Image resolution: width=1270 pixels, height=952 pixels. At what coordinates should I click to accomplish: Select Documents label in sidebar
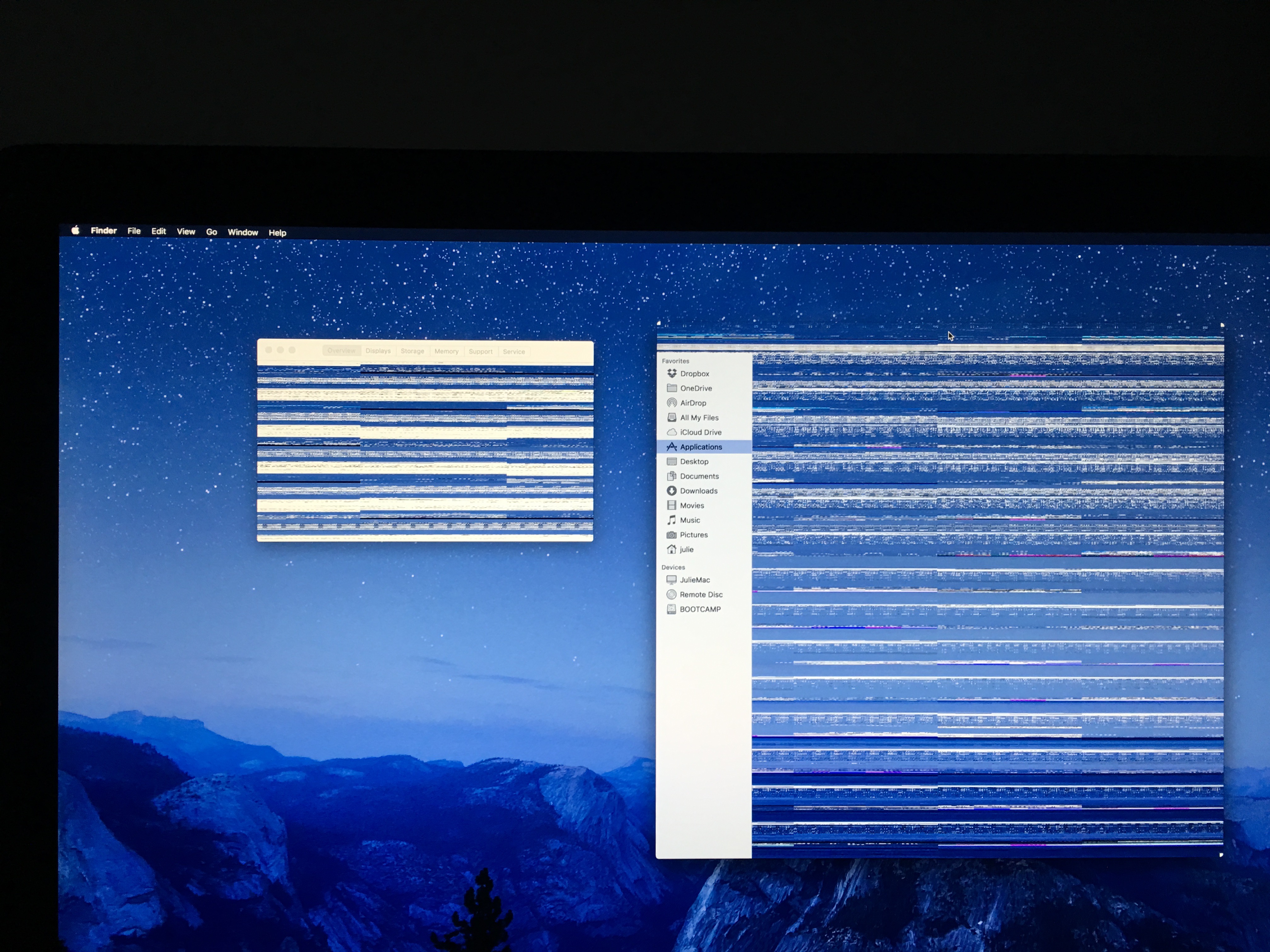click(699, 476)
